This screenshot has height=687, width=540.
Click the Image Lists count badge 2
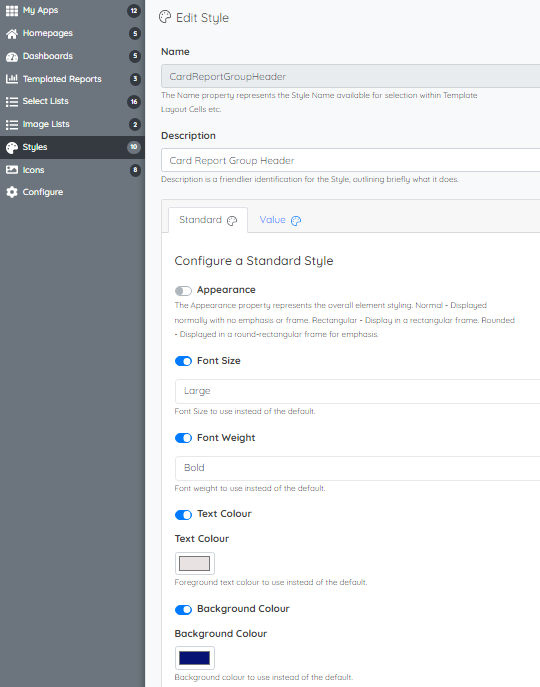[135, 124]
